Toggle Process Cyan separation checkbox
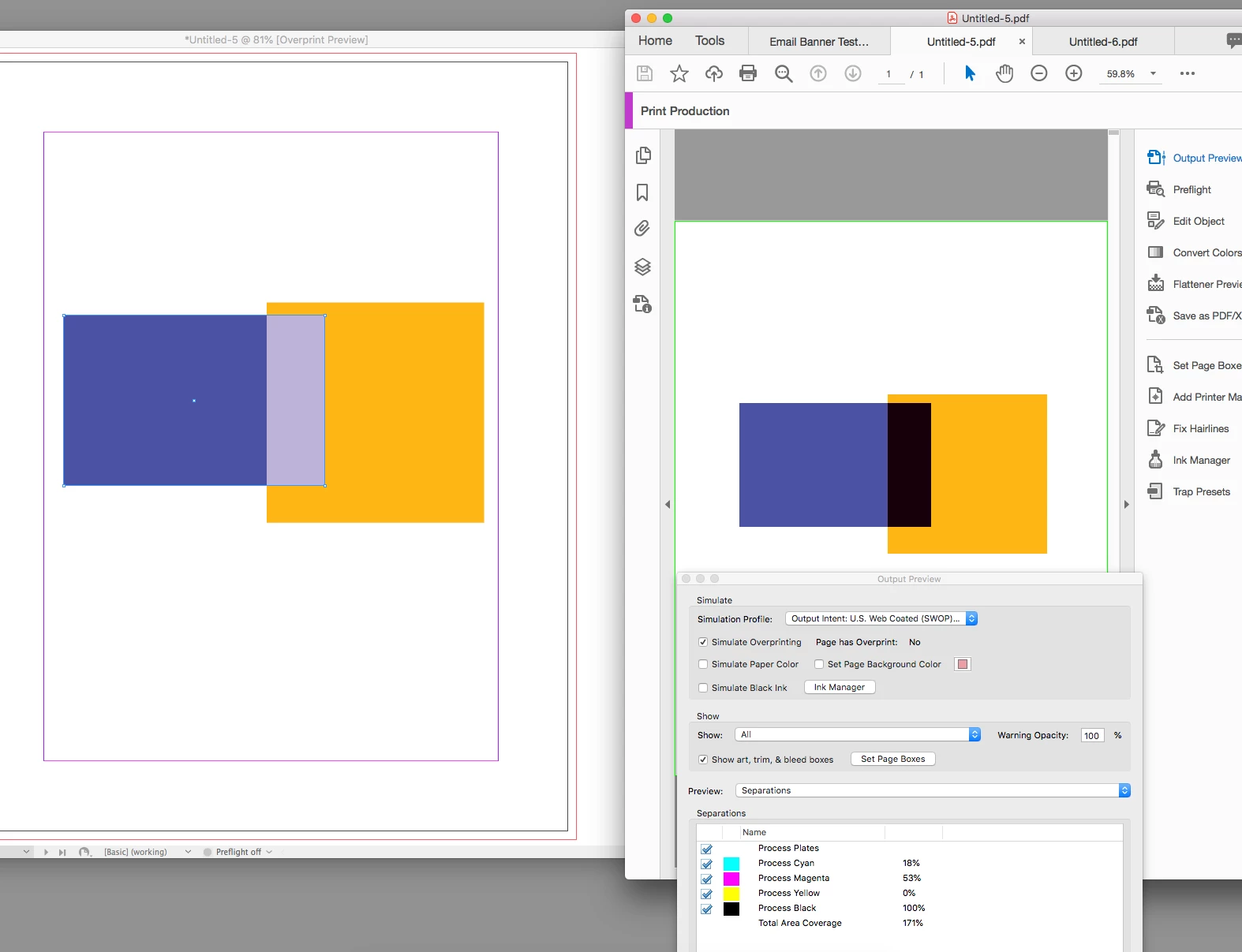Viewport: 1242px width, 952px height. click(x=706, y=864)
